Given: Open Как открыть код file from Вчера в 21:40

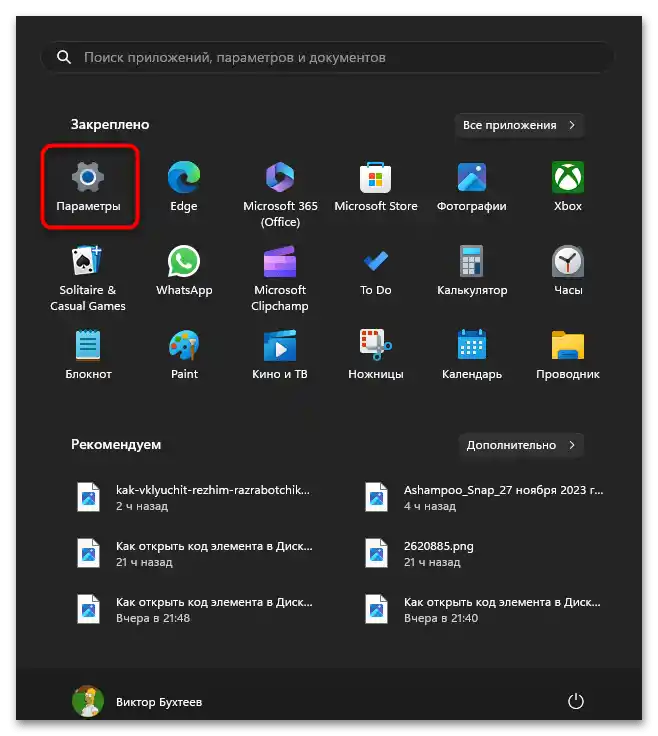Looking at the screenshot, I should click(x=484, y=609).
